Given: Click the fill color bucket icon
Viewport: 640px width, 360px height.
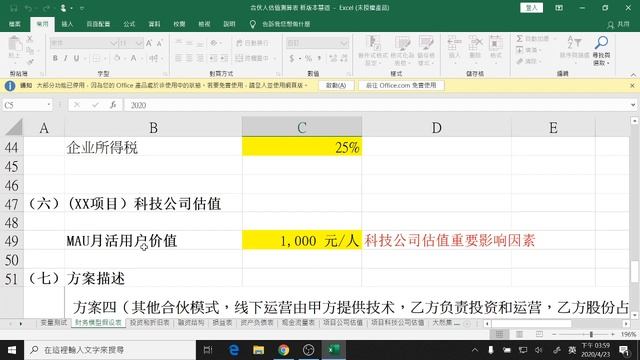Looking at the screenshot, I should click(118, 58).
